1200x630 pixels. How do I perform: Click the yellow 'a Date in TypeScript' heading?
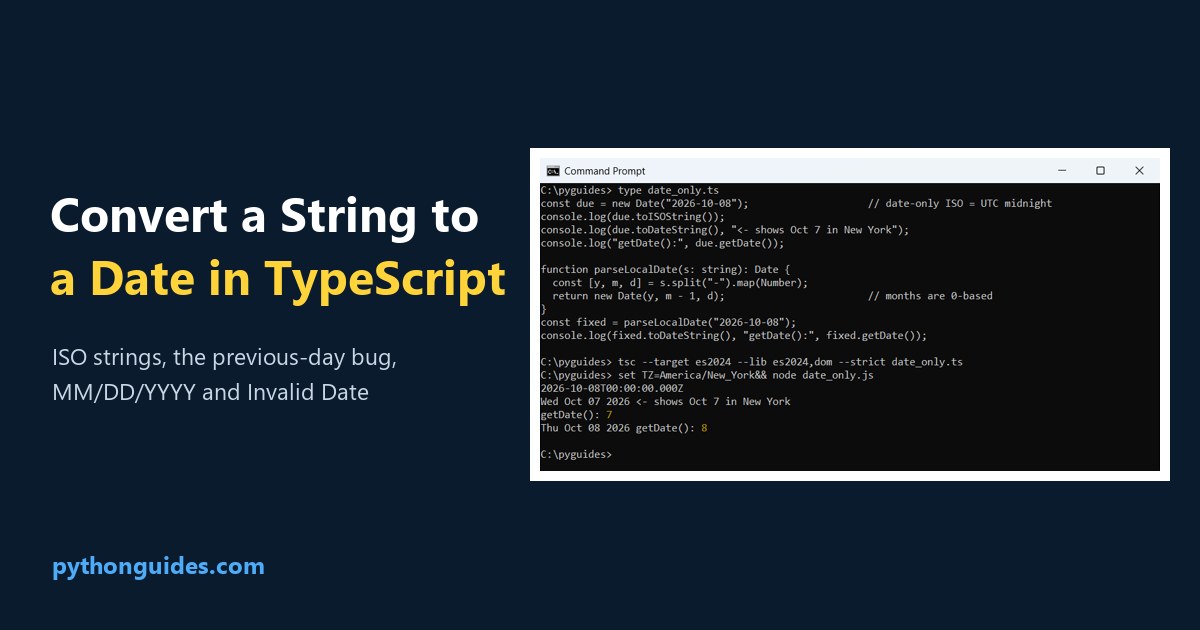(x=278, y=280)
